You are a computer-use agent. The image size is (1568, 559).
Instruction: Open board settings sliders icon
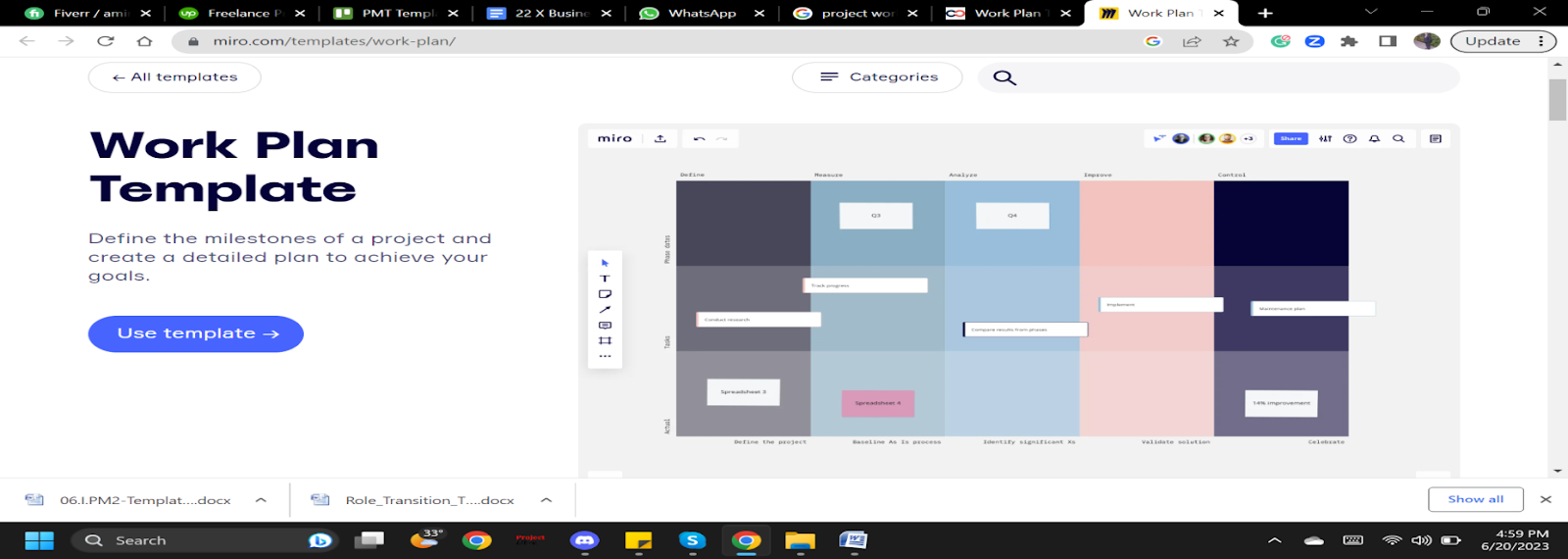coord(1325,138)
